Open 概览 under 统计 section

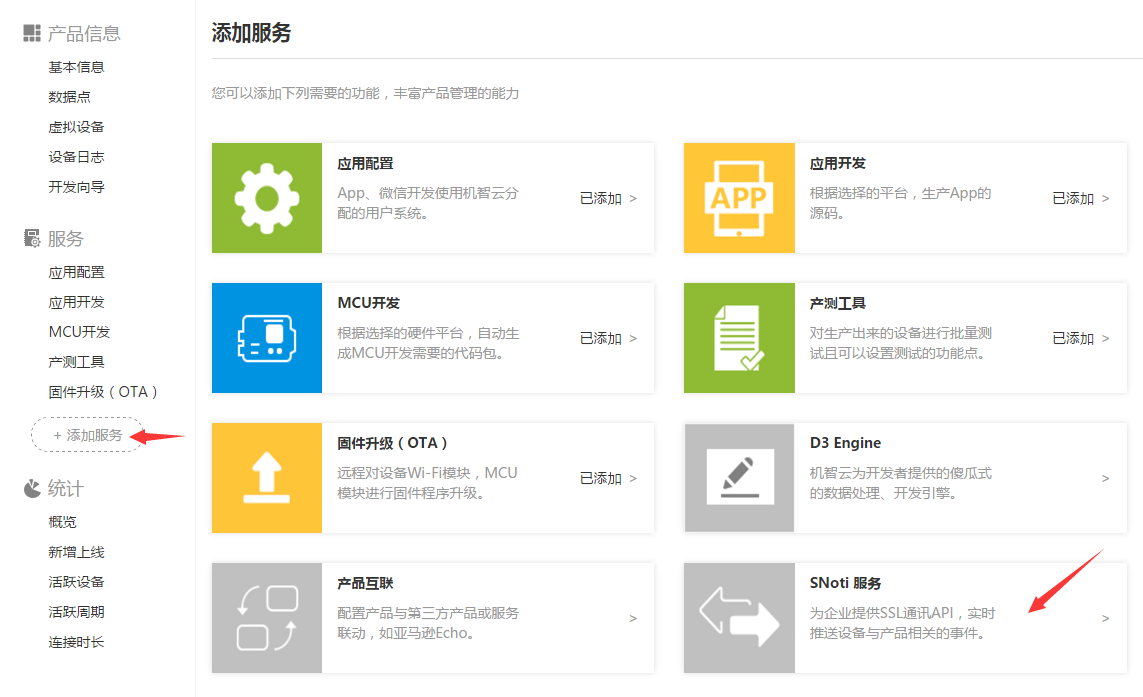(x=62, y=522)
